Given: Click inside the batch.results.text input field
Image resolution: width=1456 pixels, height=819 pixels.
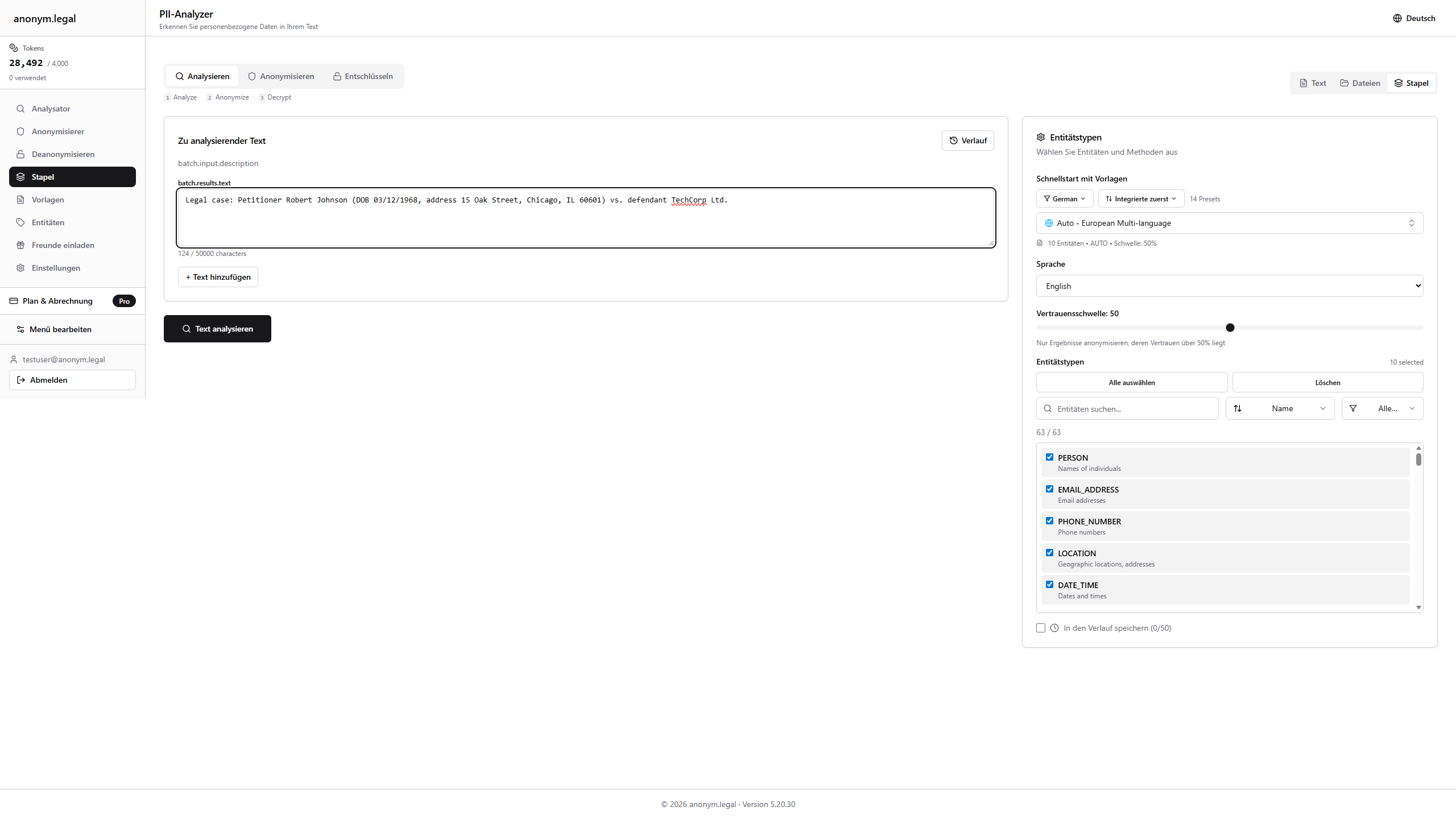Looking at the screenshot, I should (585, 218).
